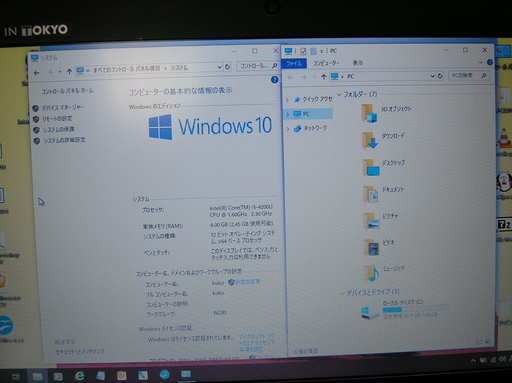Expand the PC node in navigation pane
This screenshot has width=512, height=383.
[287, 114]
